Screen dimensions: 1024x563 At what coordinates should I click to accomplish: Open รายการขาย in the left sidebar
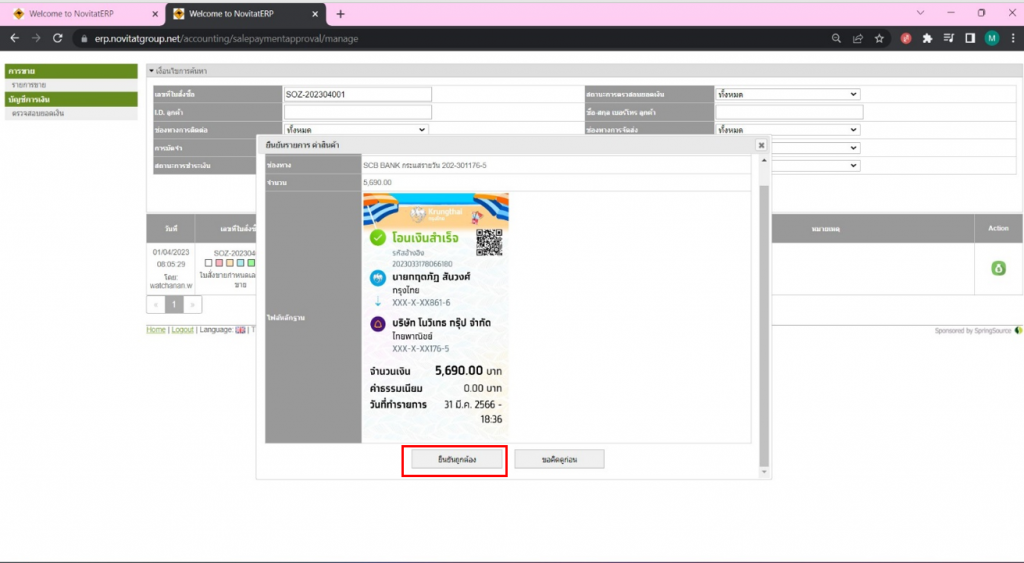[28, 85]
